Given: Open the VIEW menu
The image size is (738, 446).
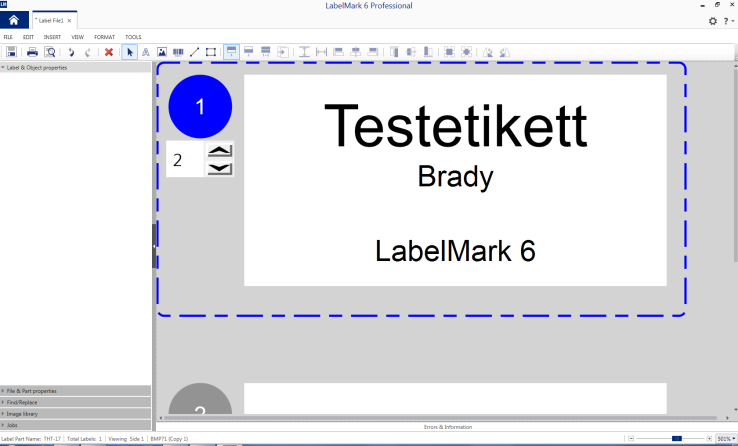Looking at the screenshot, I should 78,37.
